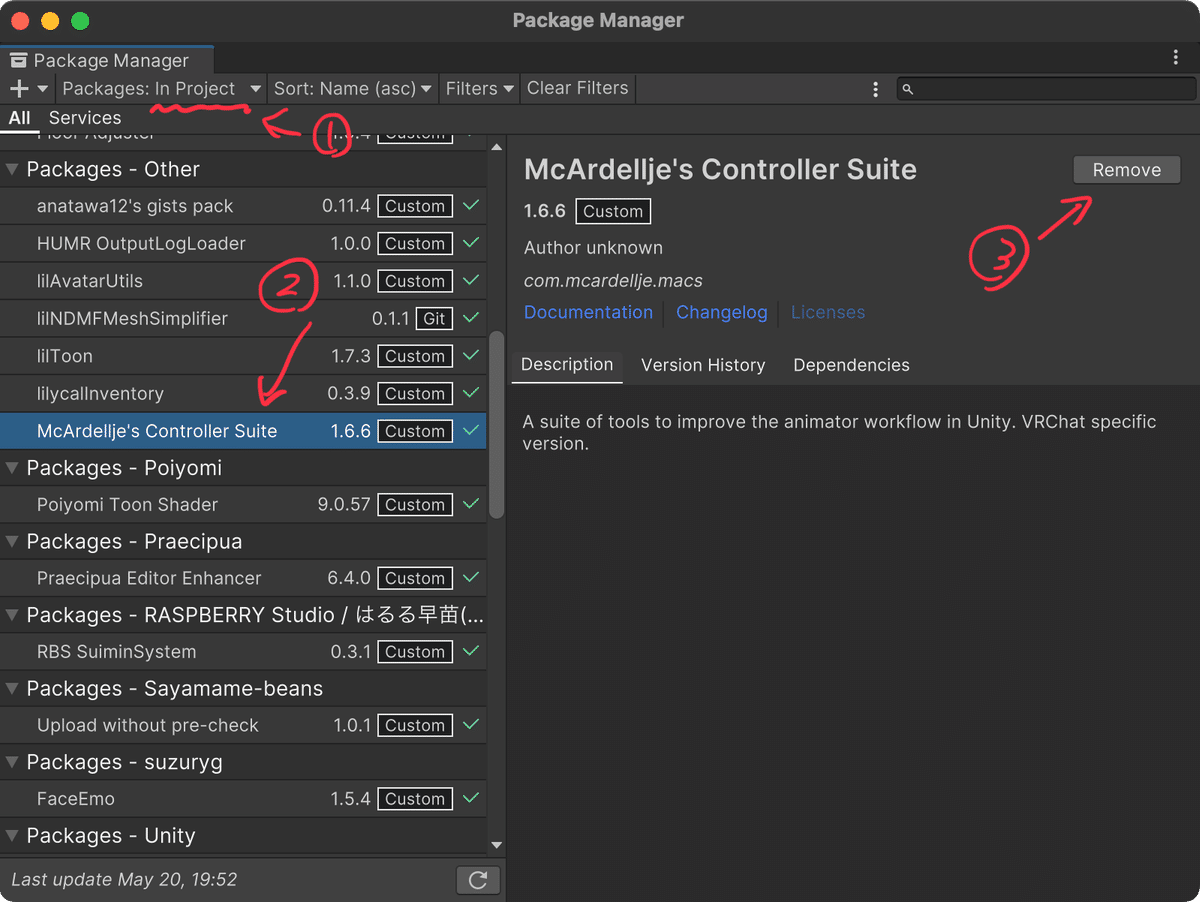1200x902 pixels.
Task: Click the Author unknown text
Action: coord(593,247)
